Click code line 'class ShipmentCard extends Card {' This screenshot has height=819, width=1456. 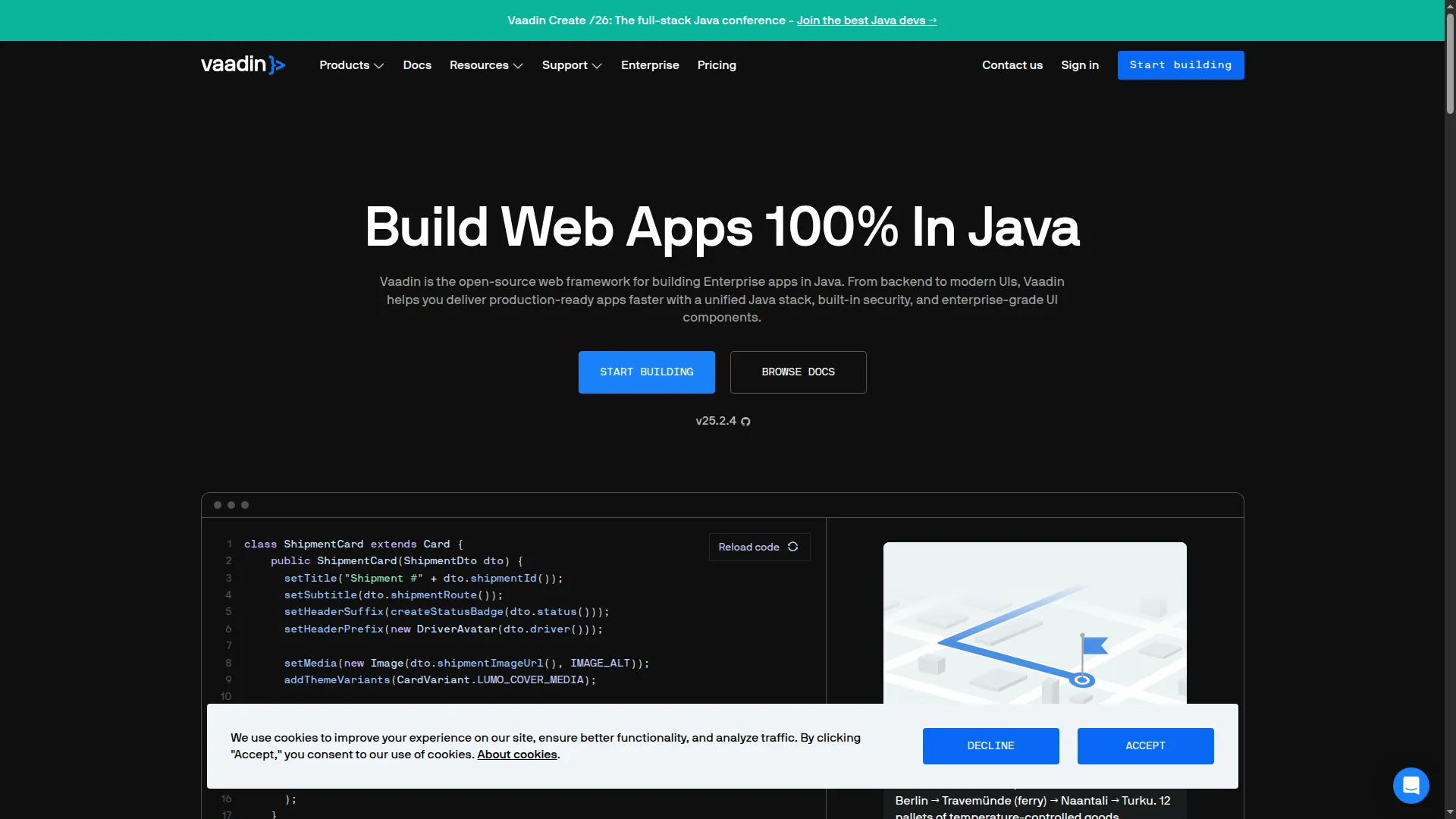pyautogui.click(x=353, y=544)
